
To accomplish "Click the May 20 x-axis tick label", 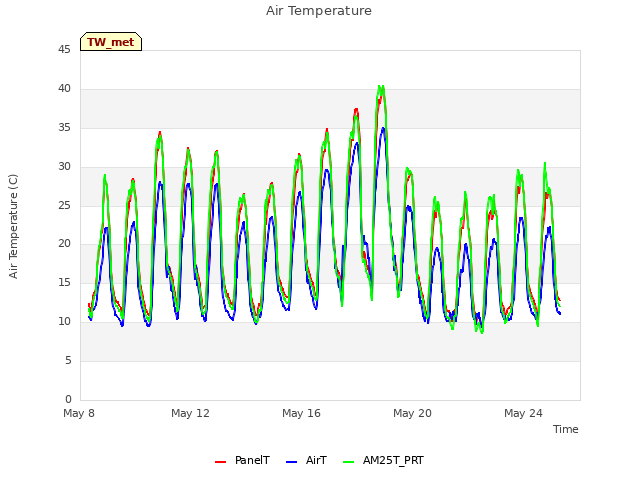I will click(412, 413).
